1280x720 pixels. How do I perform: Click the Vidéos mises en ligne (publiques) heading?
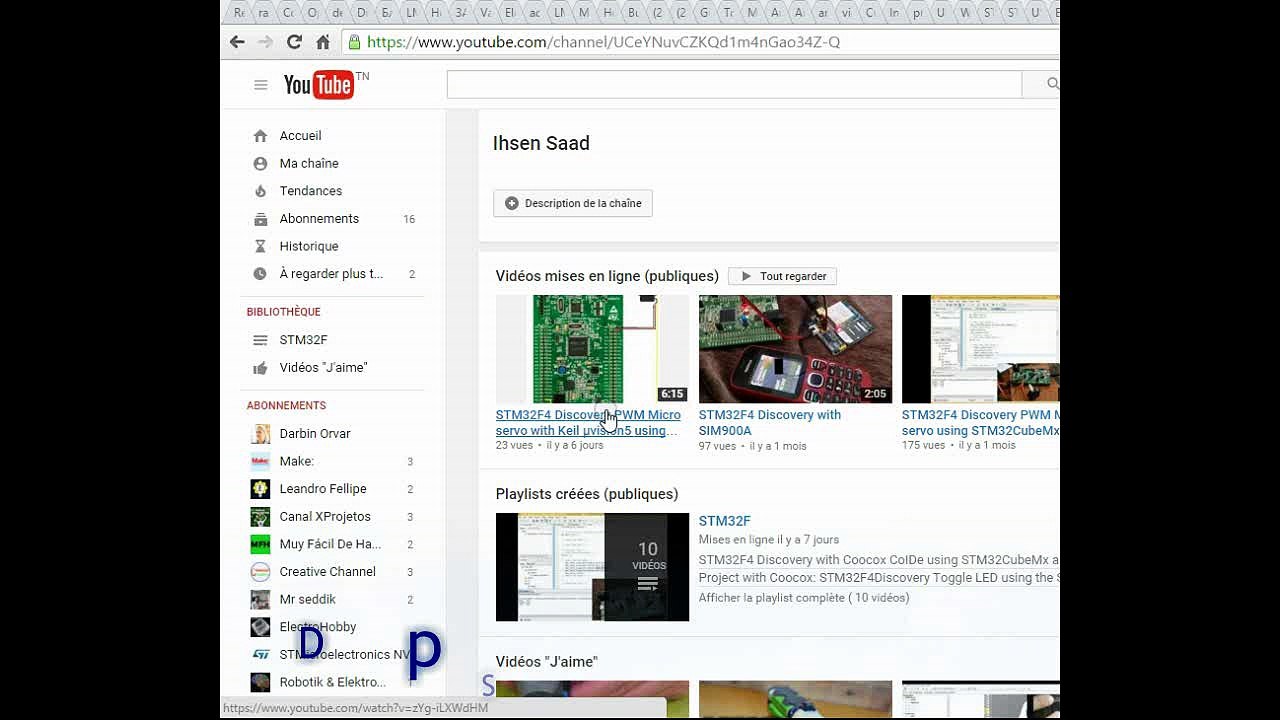point(607,276)
